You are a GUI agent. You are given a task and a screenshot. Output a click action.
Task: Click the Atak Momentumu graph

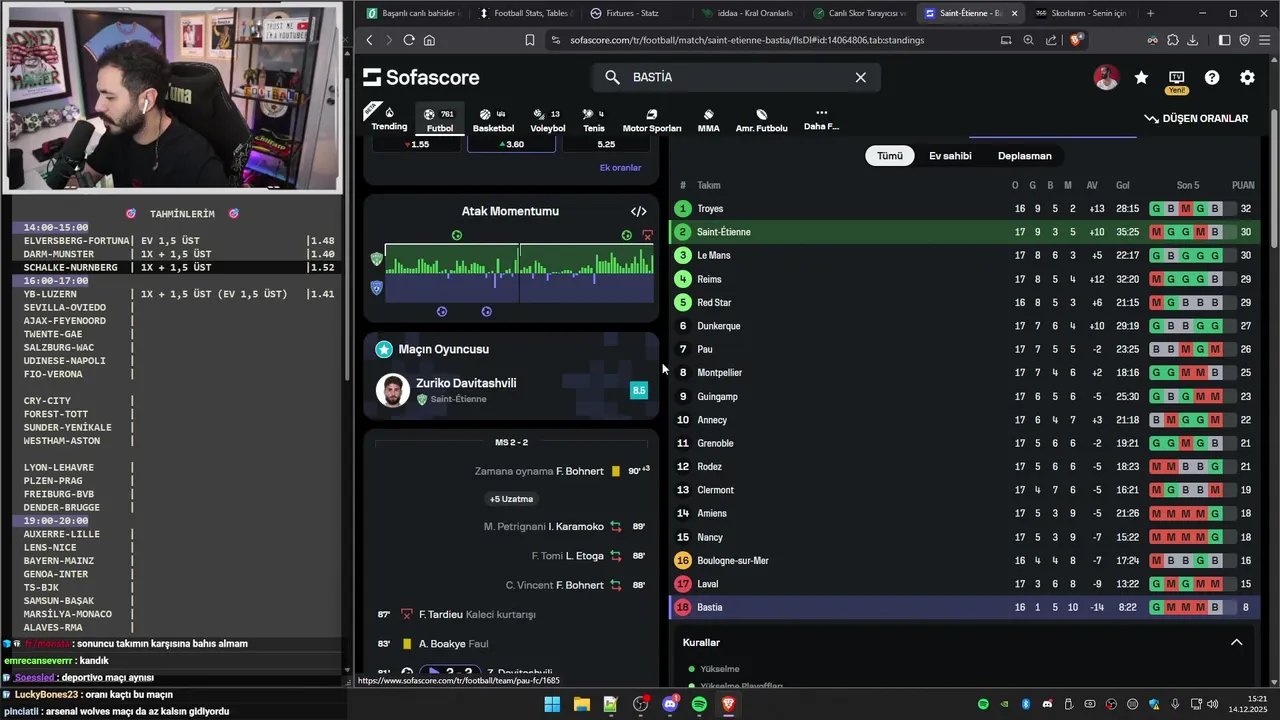tap(519, 273)
